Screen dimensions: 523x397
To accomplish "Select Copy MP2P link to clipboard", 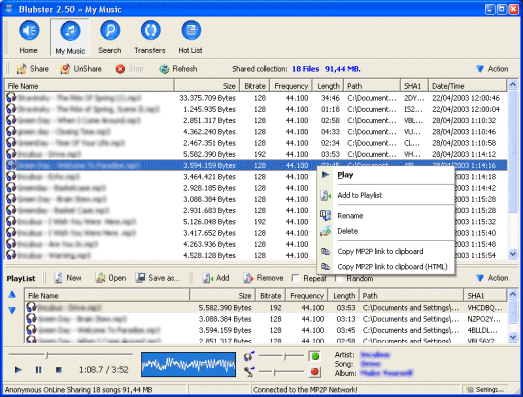I will coord(386,251).
